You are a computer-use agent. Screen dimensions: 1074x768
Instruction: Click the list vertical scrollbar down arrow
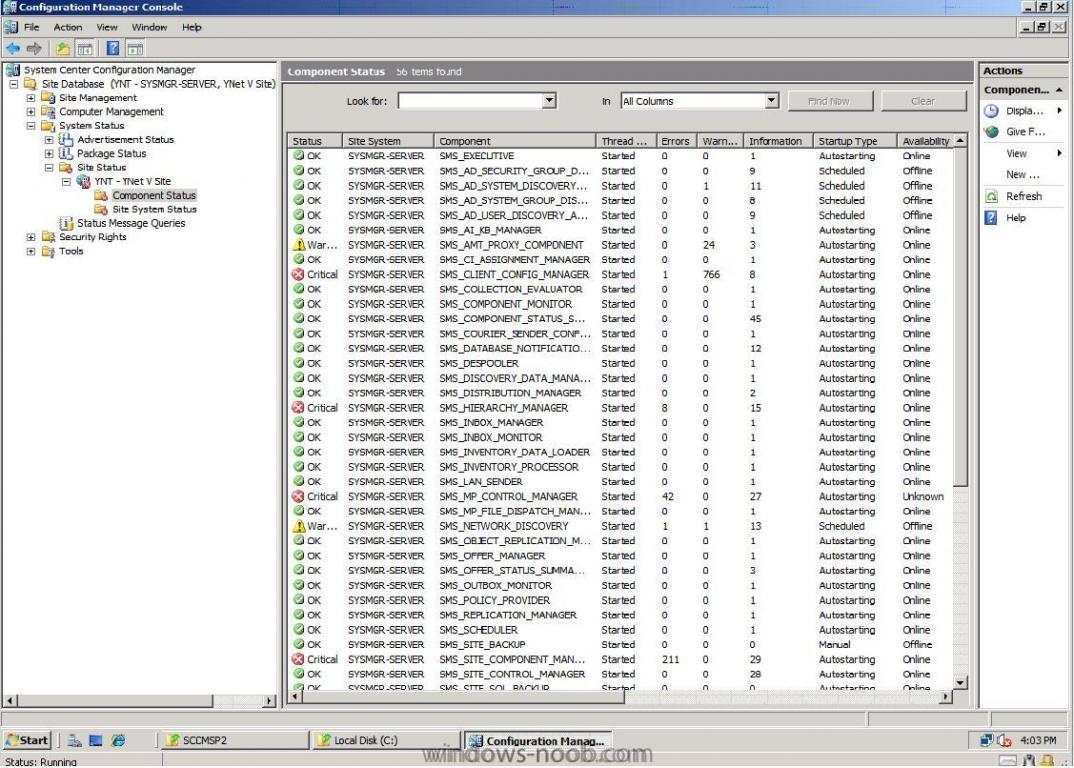point(960,682)
